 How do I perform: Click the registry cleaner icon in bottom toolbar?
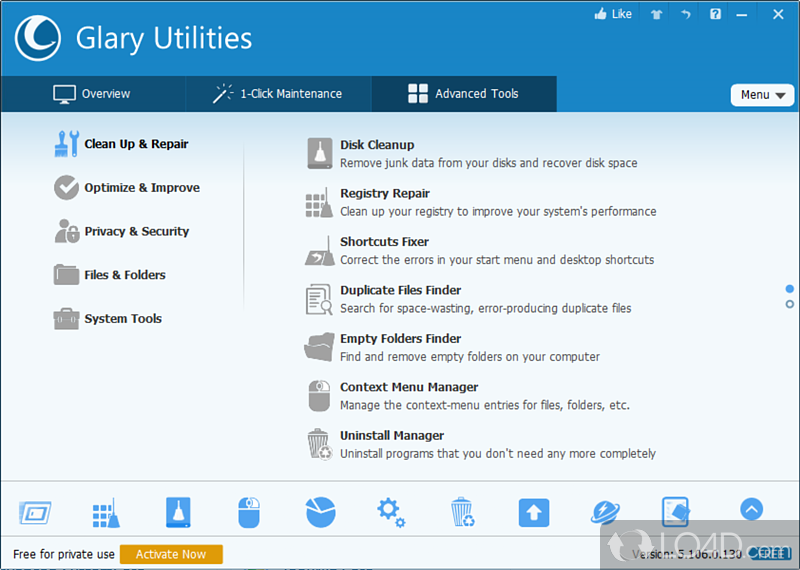coord(106,513)
